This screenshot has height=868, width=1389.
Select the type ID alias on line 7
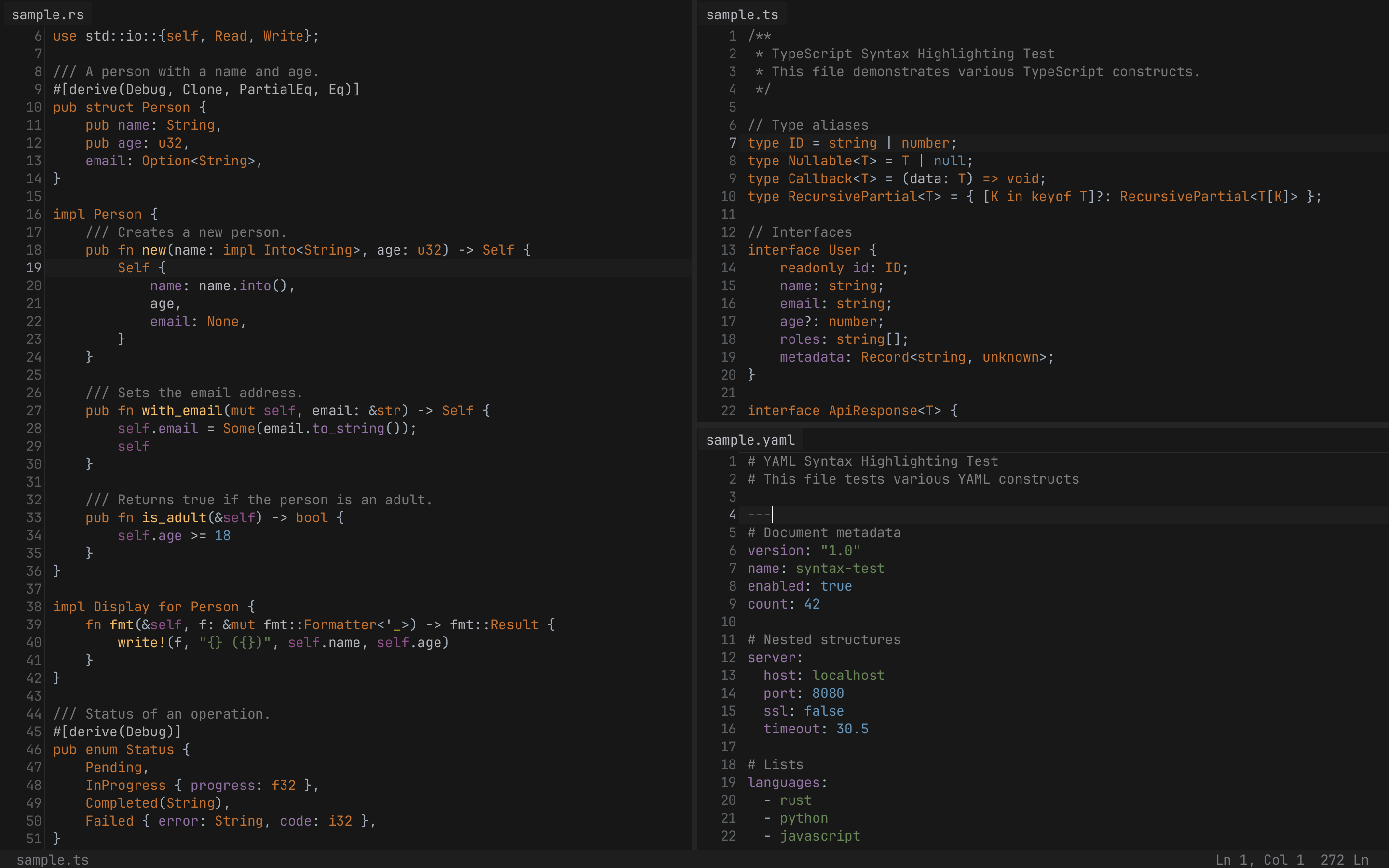pyautogui.click(x=795, y=143)
